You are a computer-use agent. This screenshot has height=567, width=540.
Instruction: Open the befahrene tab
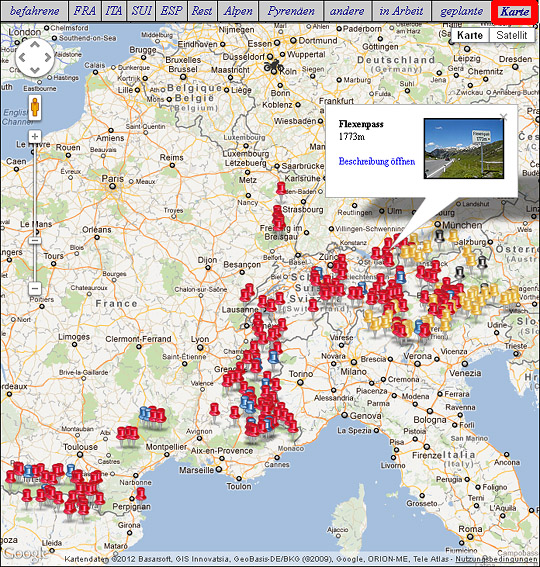(x=34, y=11)
